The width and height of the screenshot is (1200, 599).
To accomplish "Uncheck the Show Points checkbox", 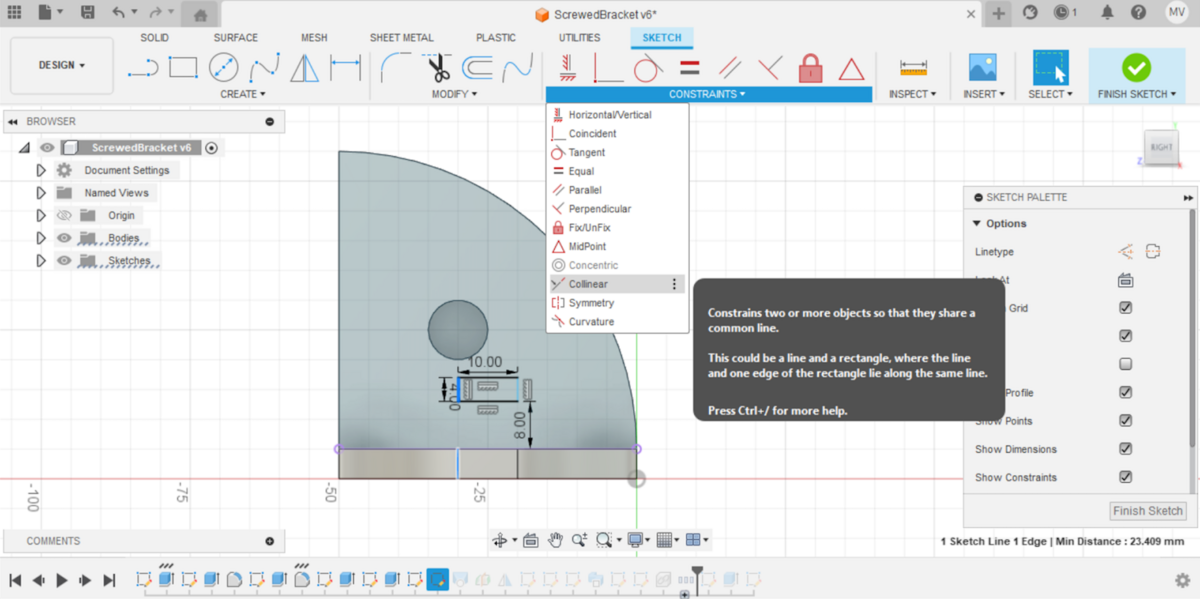I will 1126,421.
